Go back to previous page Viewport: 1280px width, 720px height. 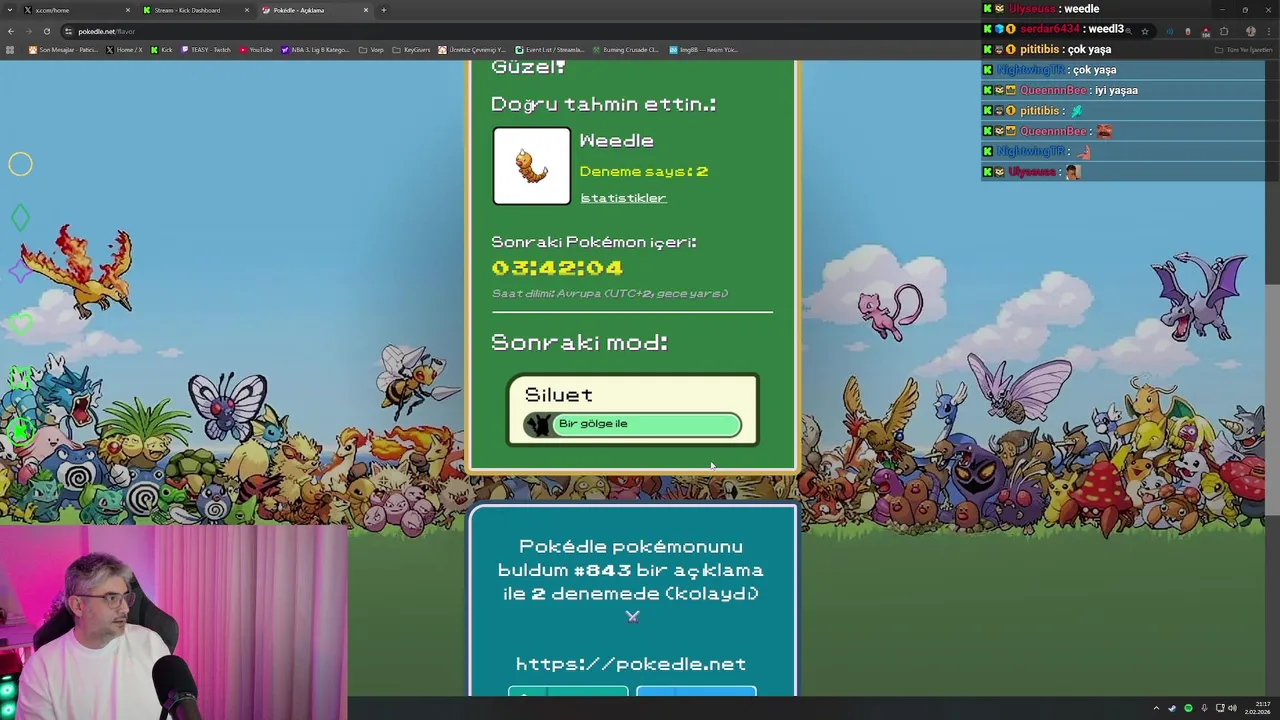coord(10,31)
